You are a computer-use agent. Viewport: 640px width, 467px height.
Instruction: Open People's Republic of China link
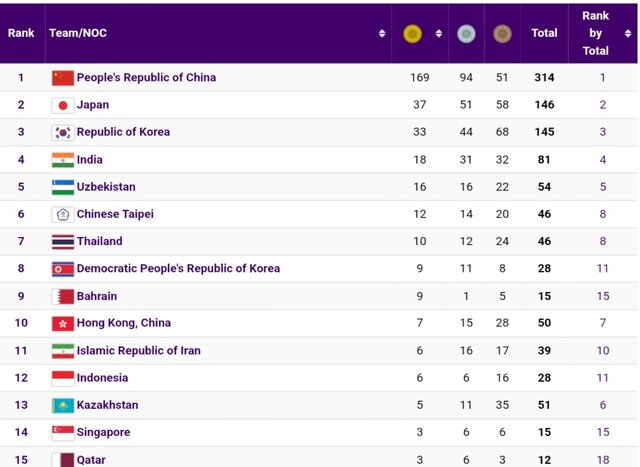click(x=146, y=78)
